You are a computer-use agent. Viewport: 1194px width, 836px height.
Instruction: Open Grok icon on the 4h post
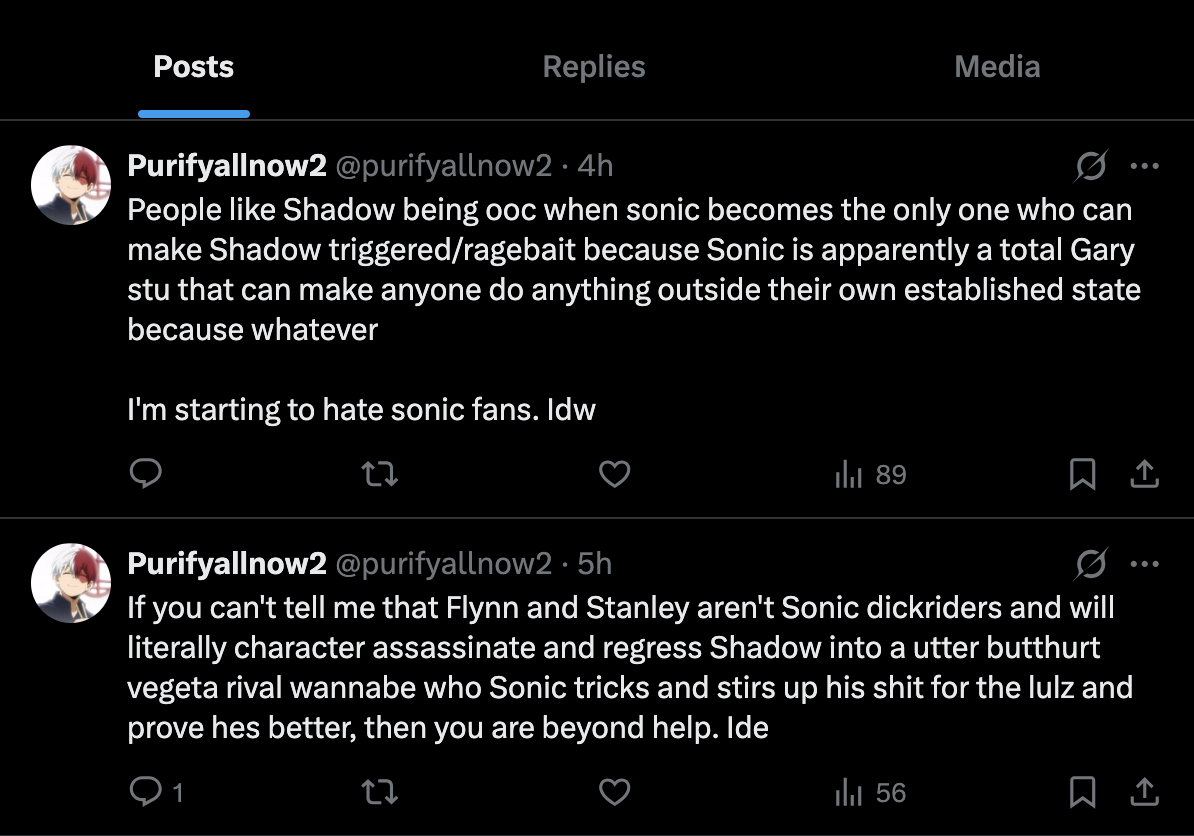1091,166
